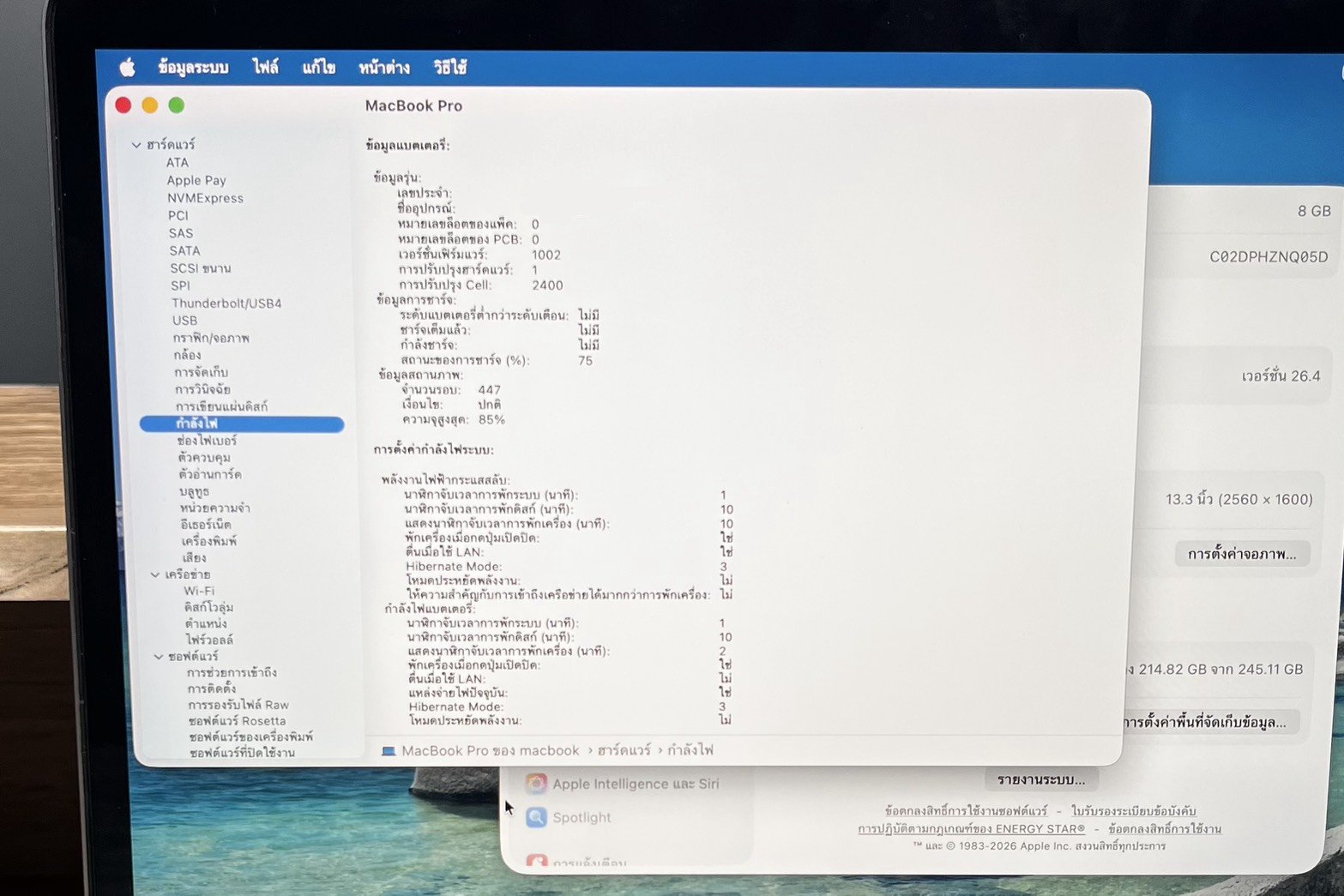Click the การตั้งค่าจอภาพ... button
Screen dimensions: 1344x896
pos(1241,554)
